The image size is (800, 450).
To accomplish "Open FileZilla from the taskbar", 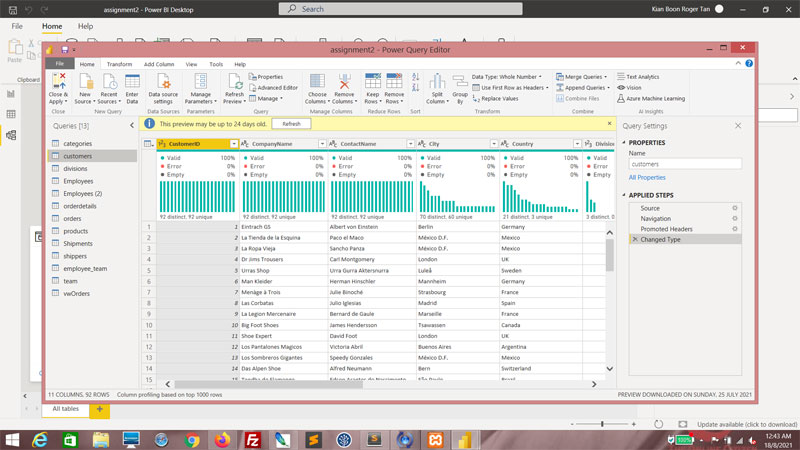I will pos(253,439).
